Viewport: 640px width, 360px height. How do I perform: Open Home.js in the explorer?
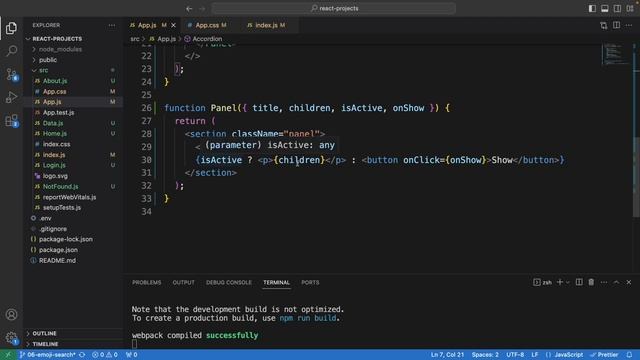click(x=55, y=134)
